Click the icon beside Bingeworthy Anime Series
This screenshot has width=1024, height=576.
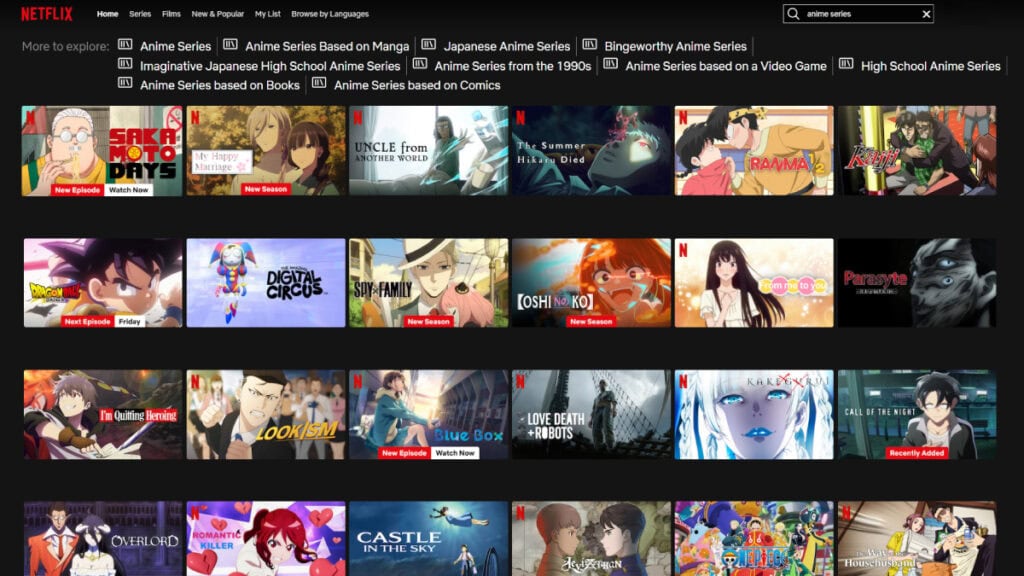coord(589,44)
